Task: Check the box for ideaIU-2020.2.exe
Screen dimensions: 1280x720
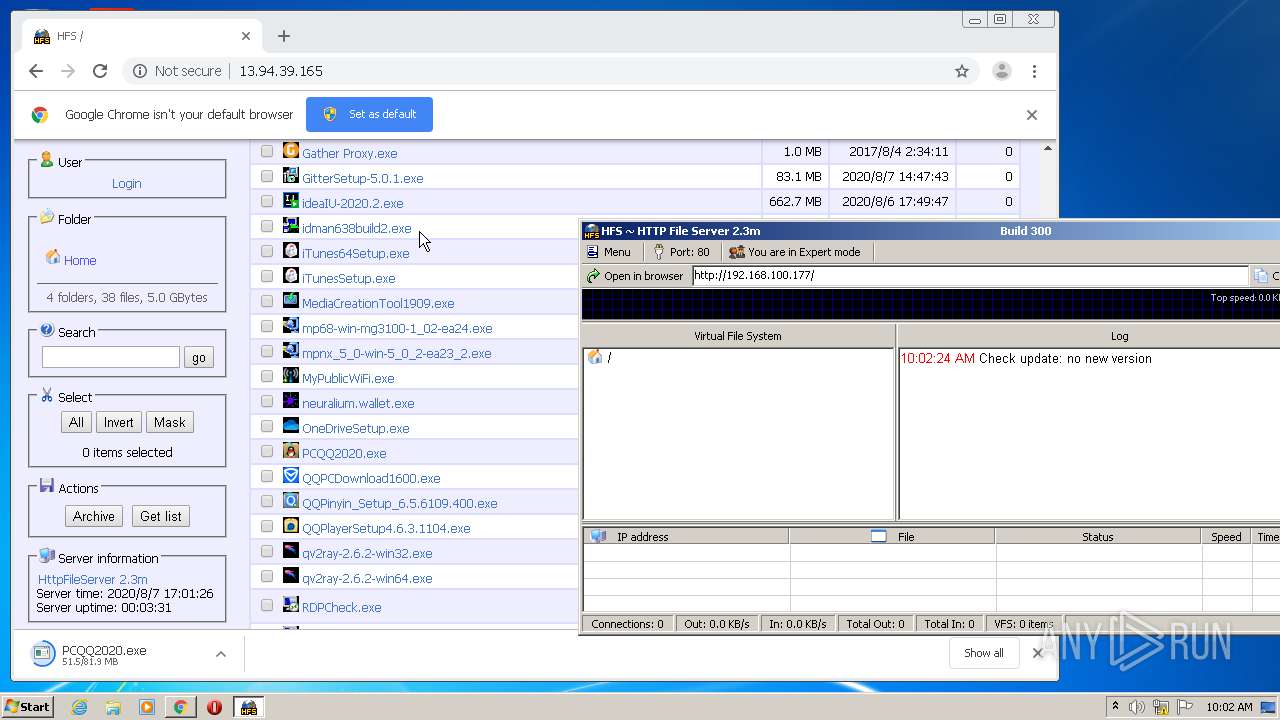Action: click(x=267, y=201)
